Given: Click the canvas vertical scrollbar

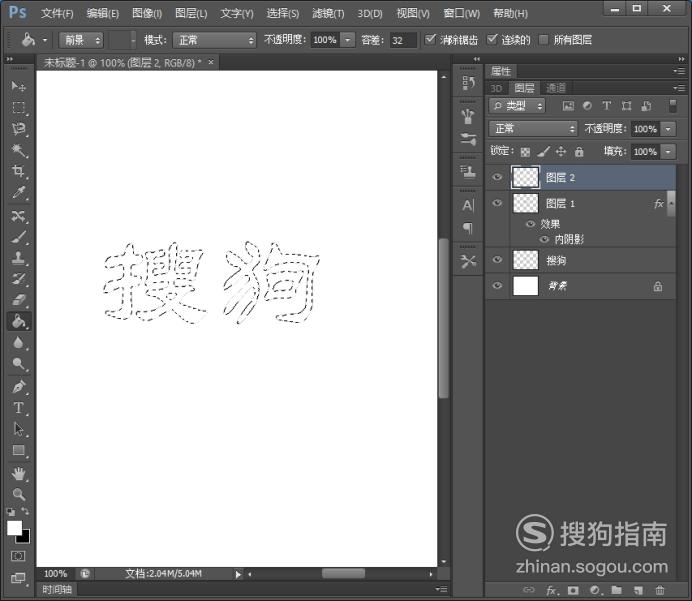Looking at the screenshot, I should 444,318.
